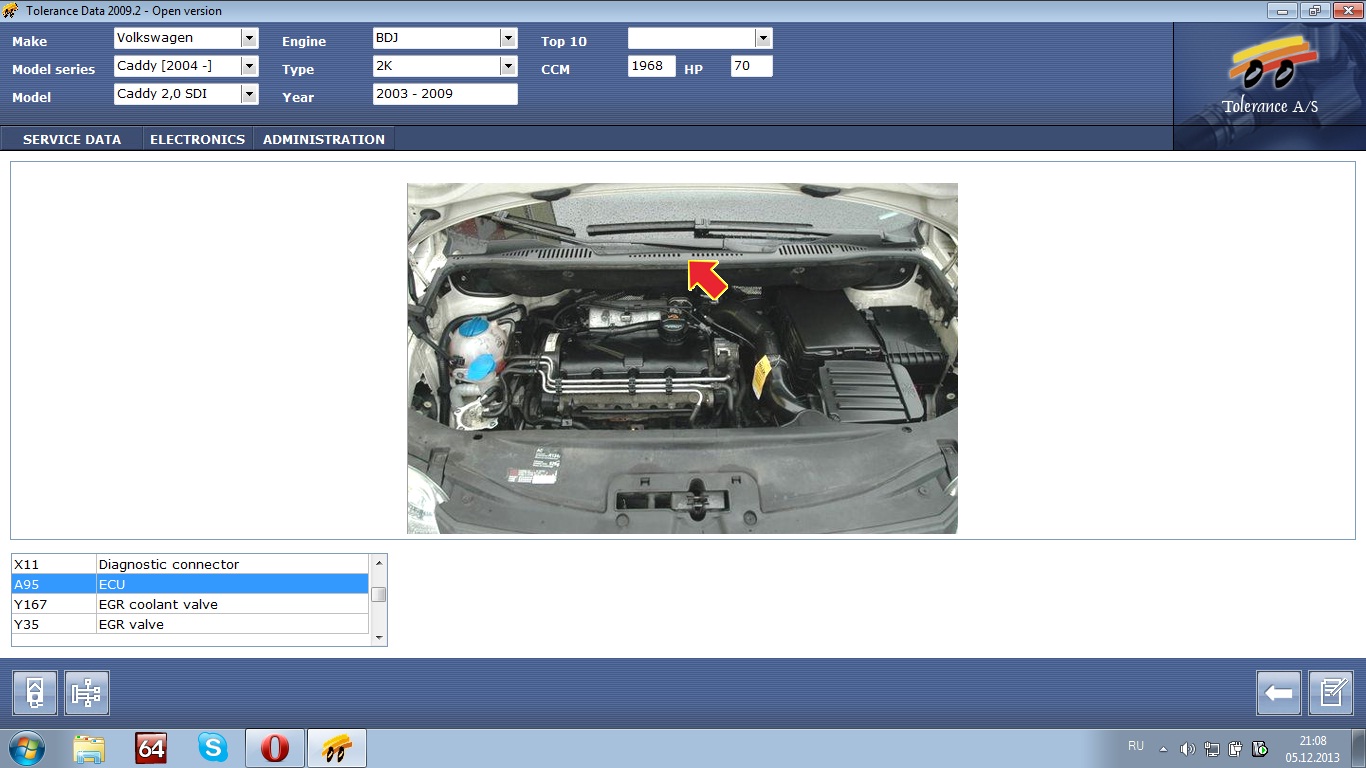Open the wiring diagram icon in bottom toolbar
The width and height of the screenshot is (1366, 768).
87,692
